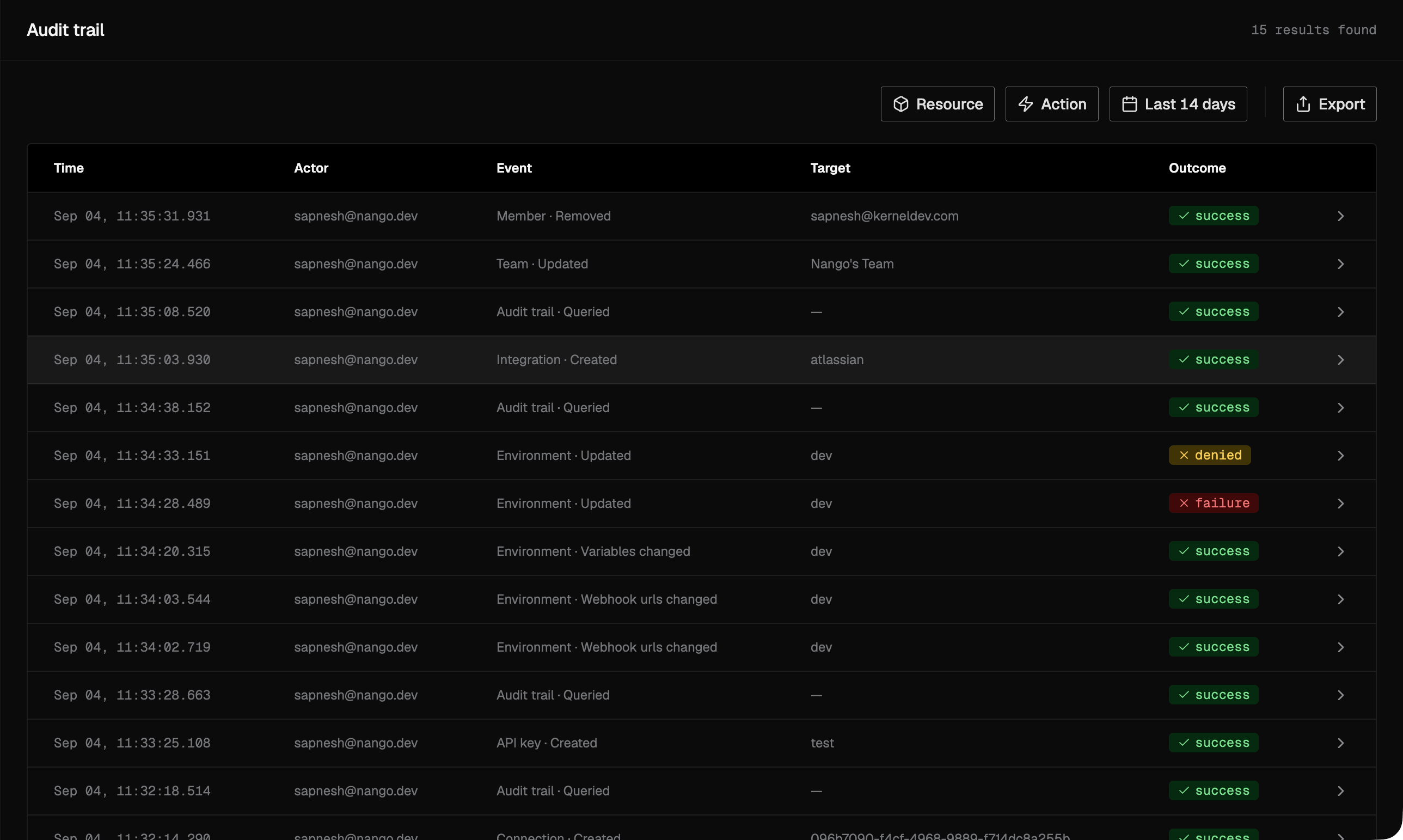1403x840 pixels.
Task: Click 'dev' target in denied row
Action: click(x=820, y=456)
